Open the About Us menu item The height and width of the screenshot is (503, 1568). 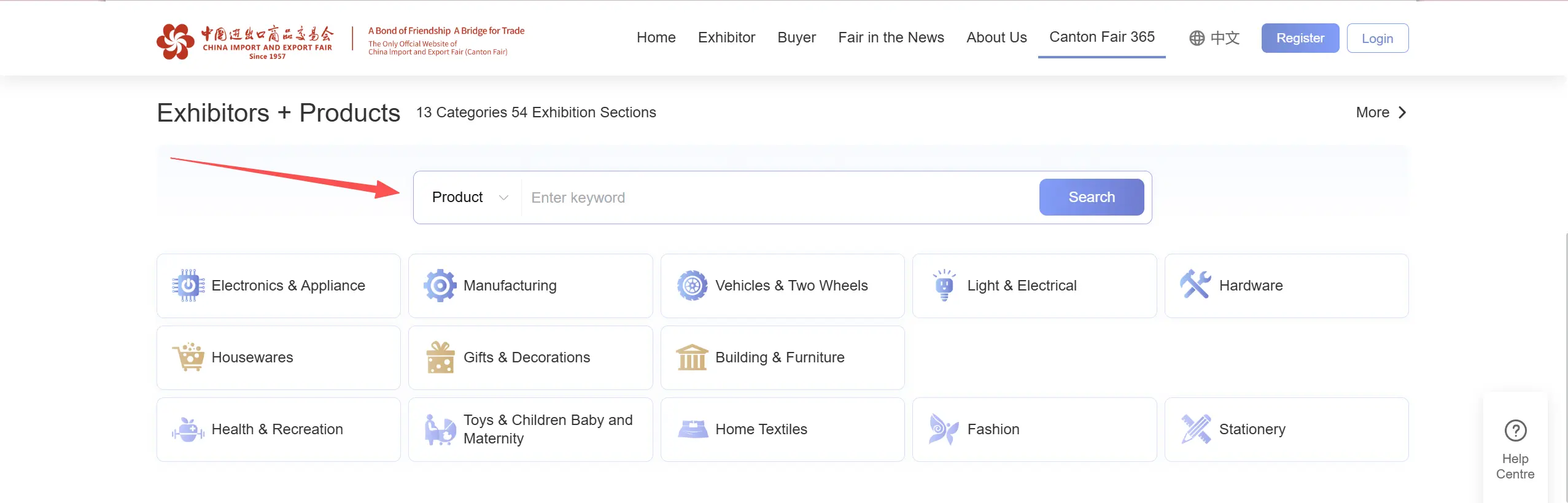996,37
